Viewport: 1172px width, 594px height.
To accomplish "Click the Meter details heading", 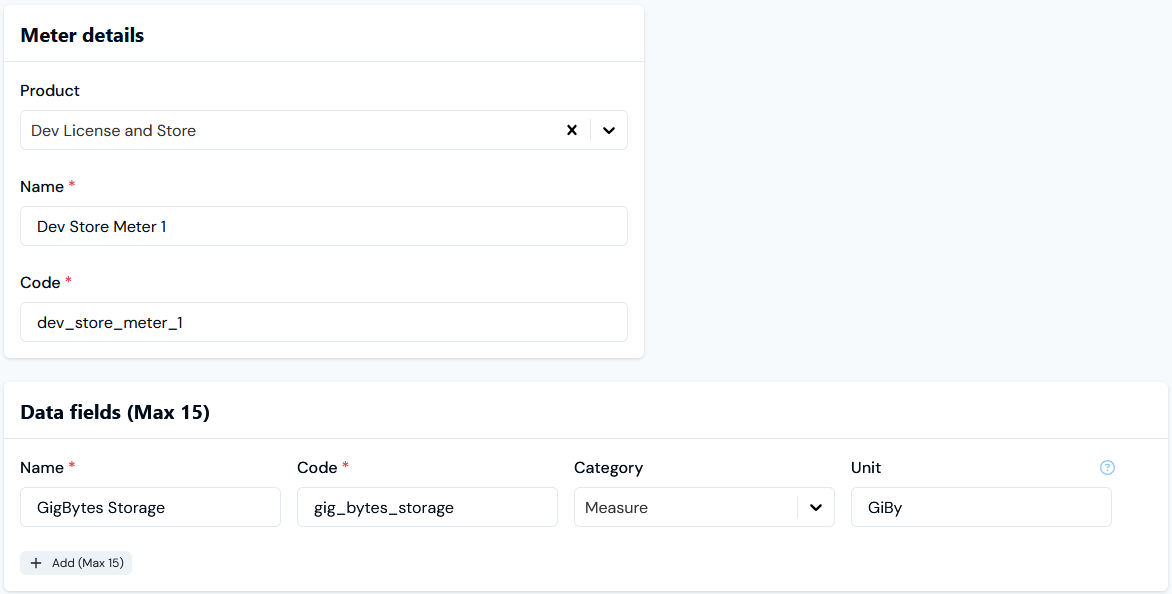I will click(82, 35).
